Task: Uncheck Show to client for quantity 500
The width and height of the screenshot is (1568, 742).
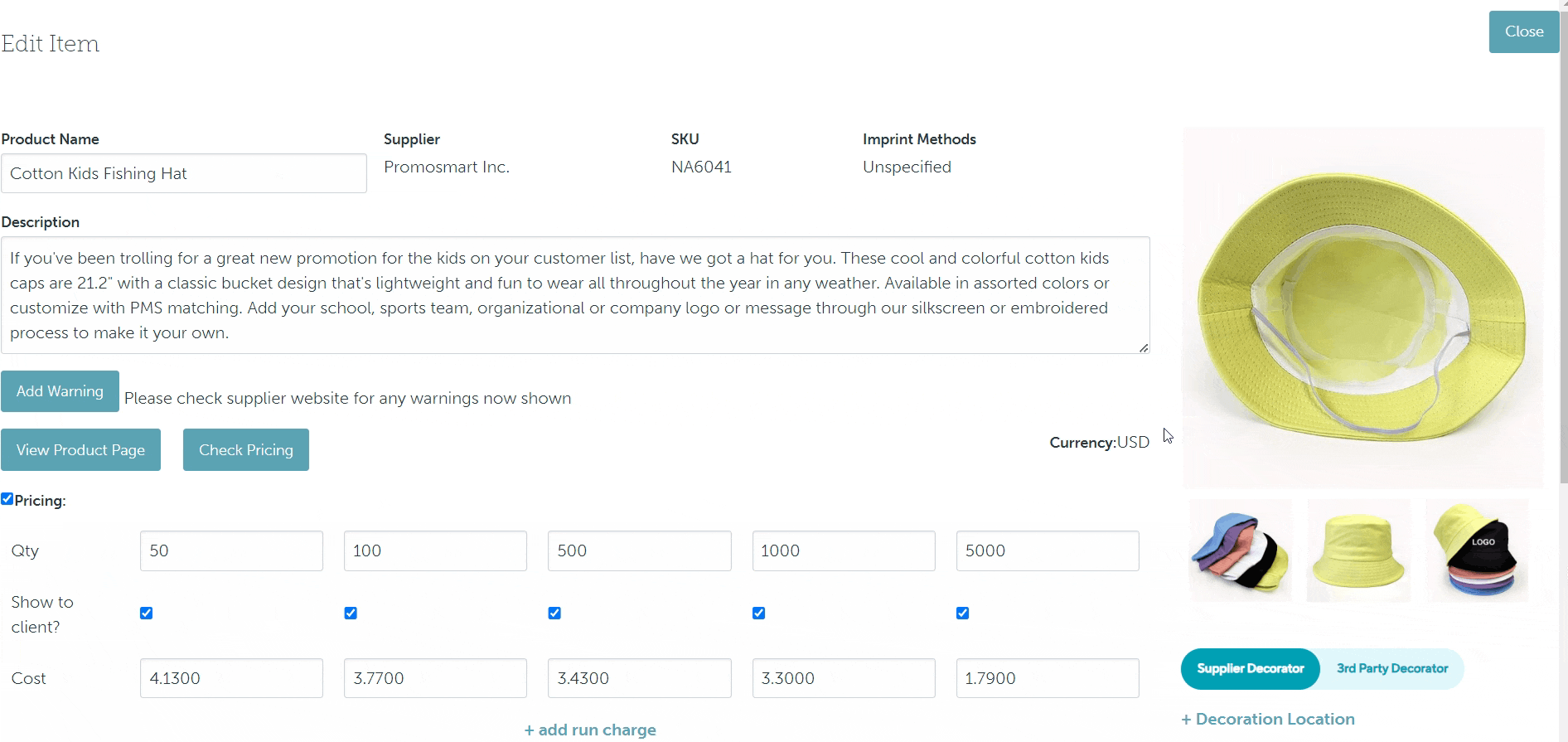Action: [554, 613]
